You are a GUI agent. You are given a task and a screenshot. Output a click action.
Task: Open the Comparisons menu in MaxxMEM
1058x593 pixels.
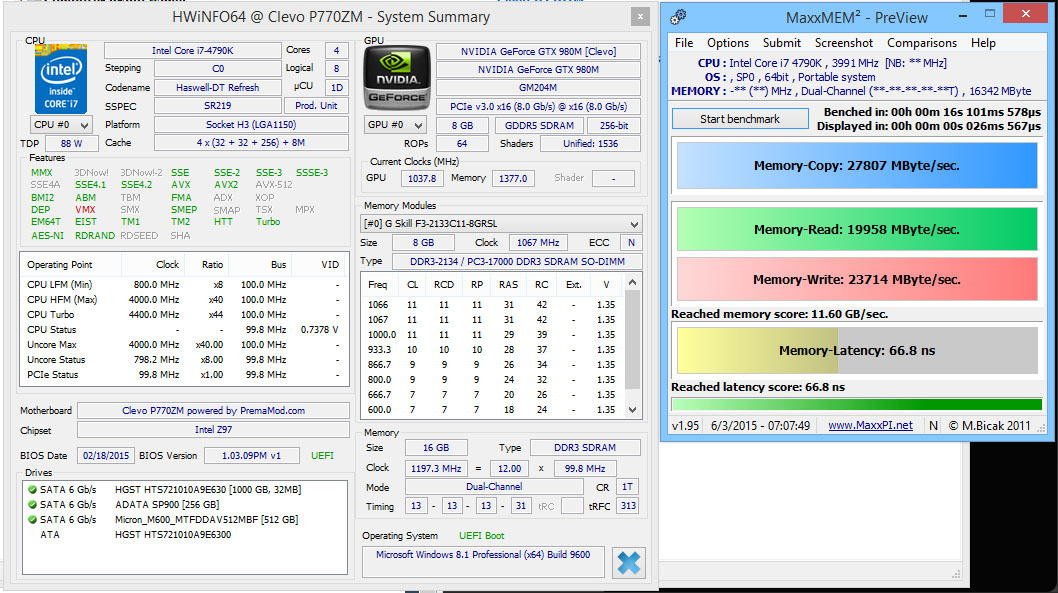click(x=922, y=43)
